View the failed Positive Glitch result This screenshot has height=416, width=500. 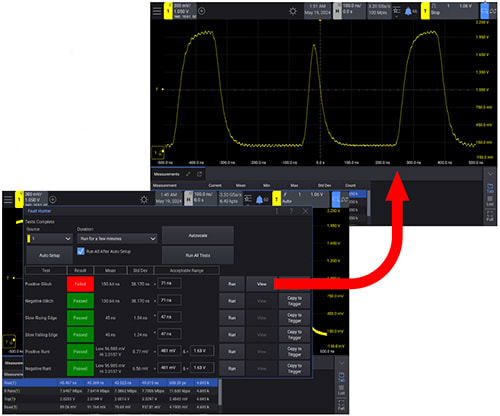pos(262,284)
